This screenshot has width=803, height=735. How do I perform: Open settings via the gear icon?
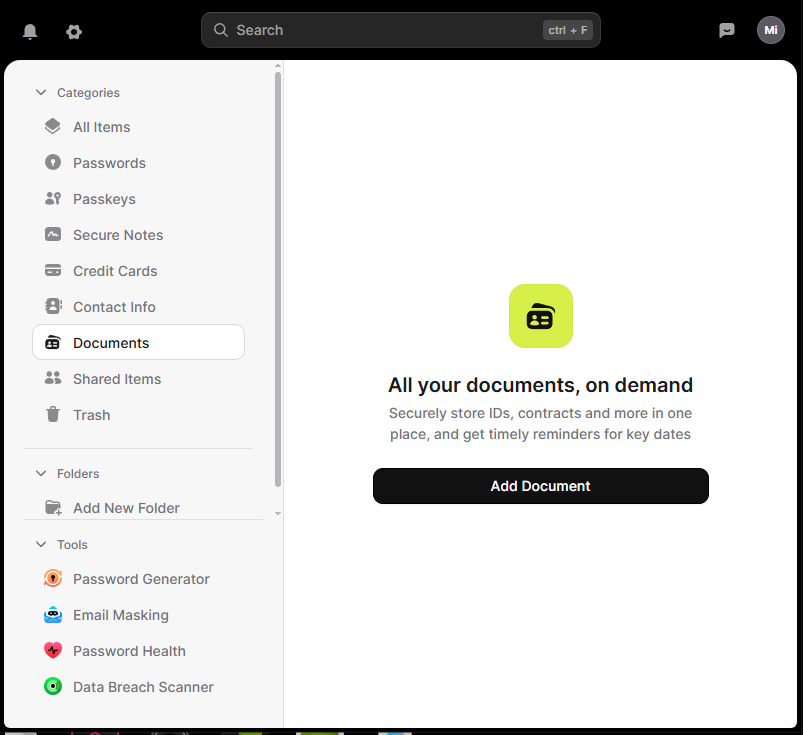74,31
